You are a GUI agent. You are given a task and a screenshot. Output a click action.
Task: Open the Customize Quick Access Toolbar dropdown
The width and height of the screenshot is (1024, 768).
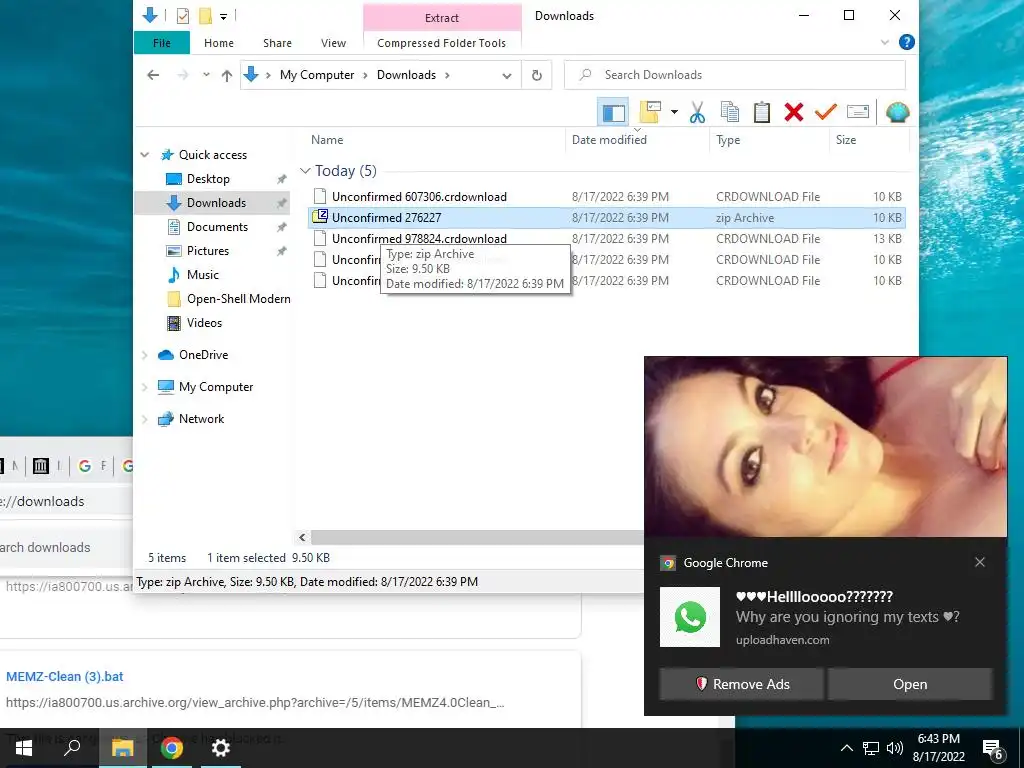tap(223, 16)
